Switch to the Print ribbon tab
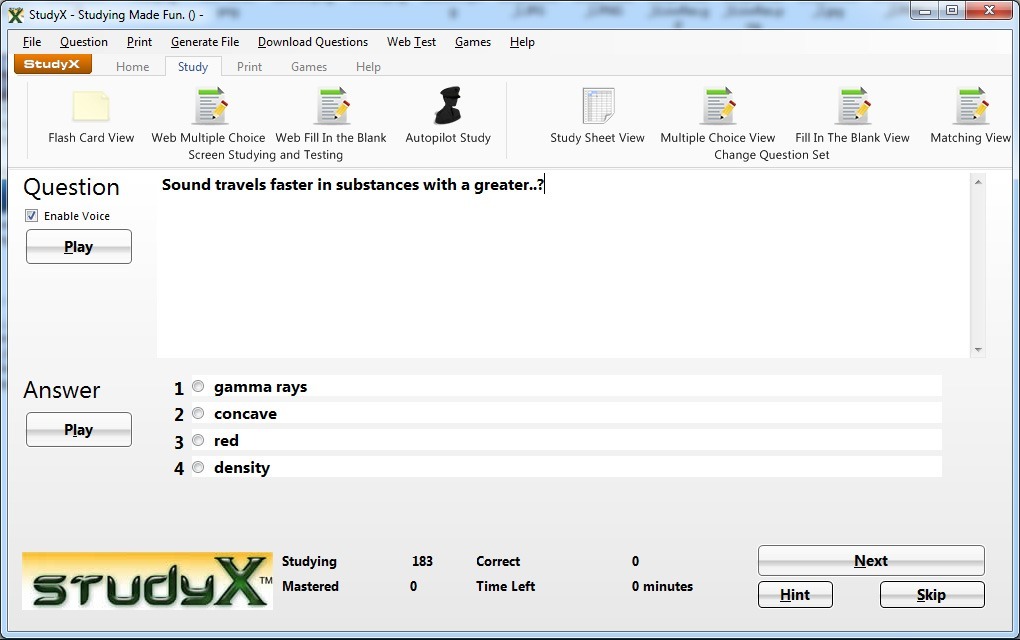 pos(249,66)
